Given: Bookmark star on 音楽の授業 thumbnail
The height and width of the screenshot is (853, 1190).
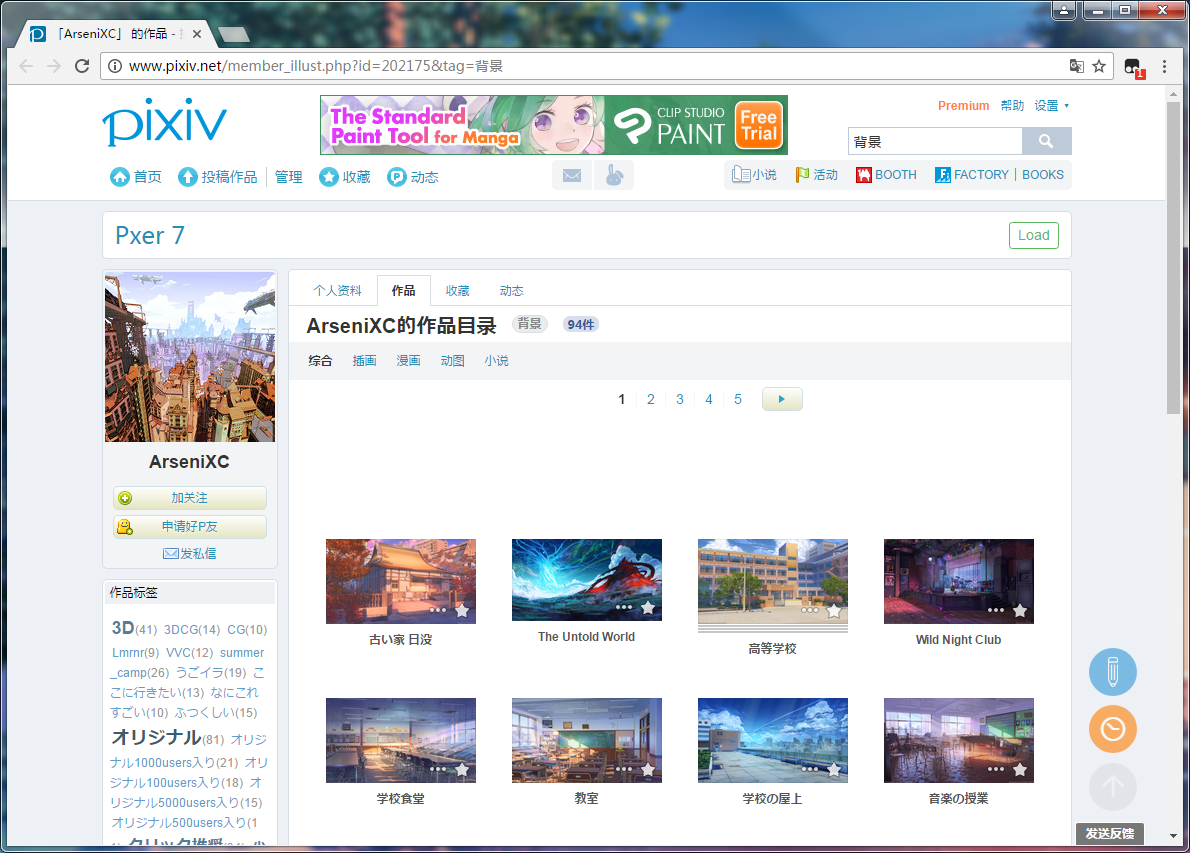Looking at the screenshot, I should click(x=1020, y=770).
